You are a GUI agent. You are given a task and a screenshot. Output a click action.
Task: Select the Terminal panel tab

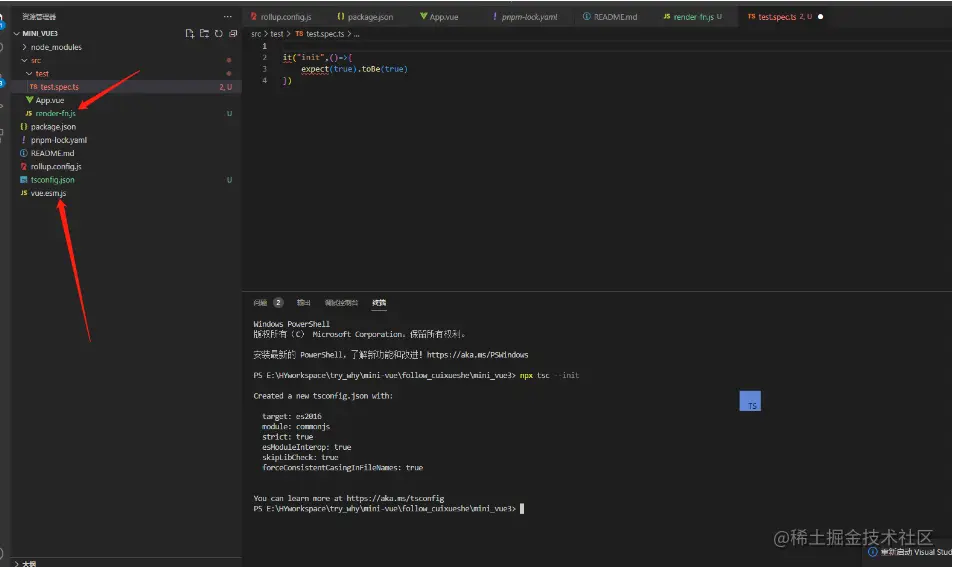[379, 303]
